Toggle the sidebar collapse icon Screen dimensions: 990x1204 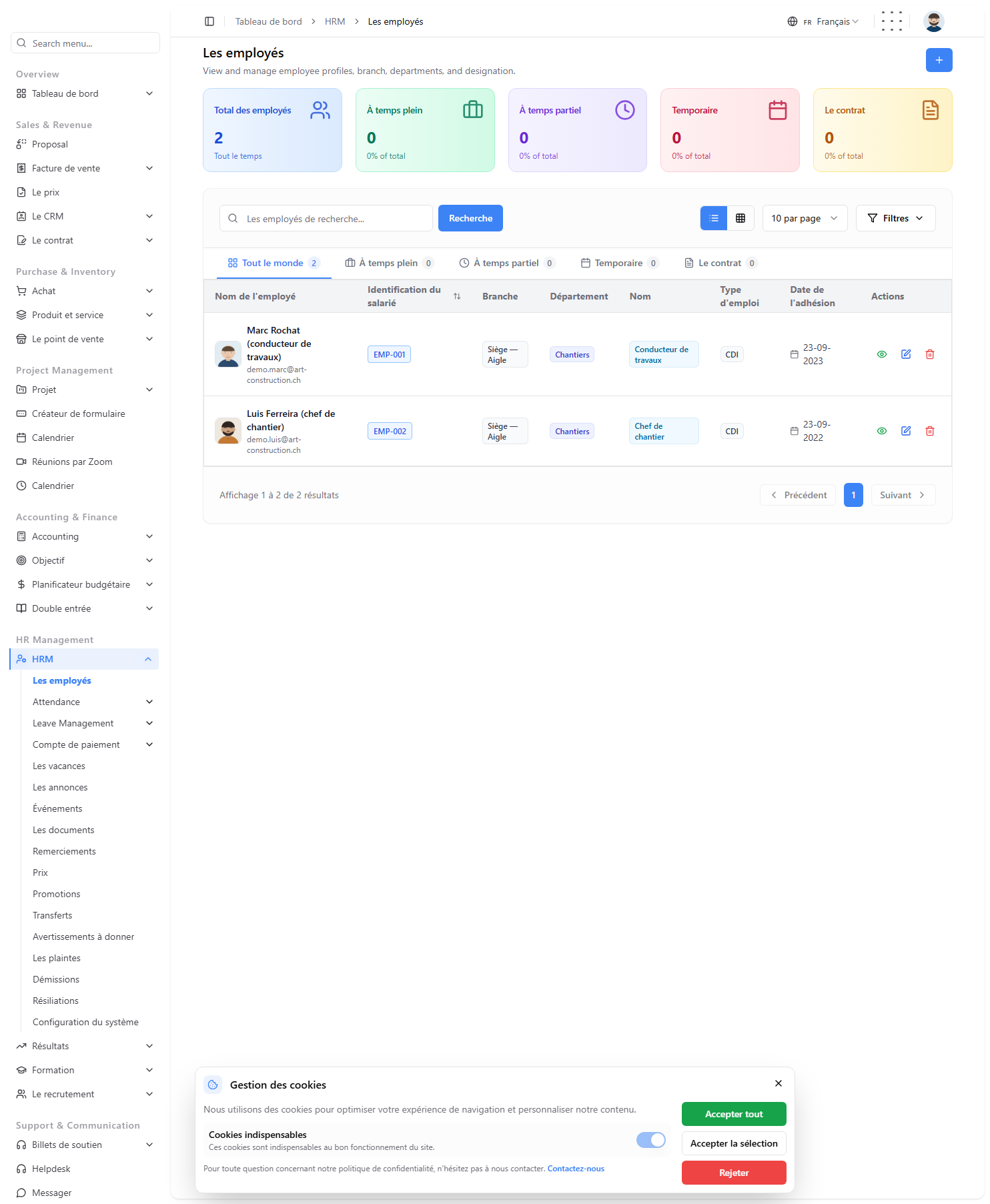[x=209, y=21]
